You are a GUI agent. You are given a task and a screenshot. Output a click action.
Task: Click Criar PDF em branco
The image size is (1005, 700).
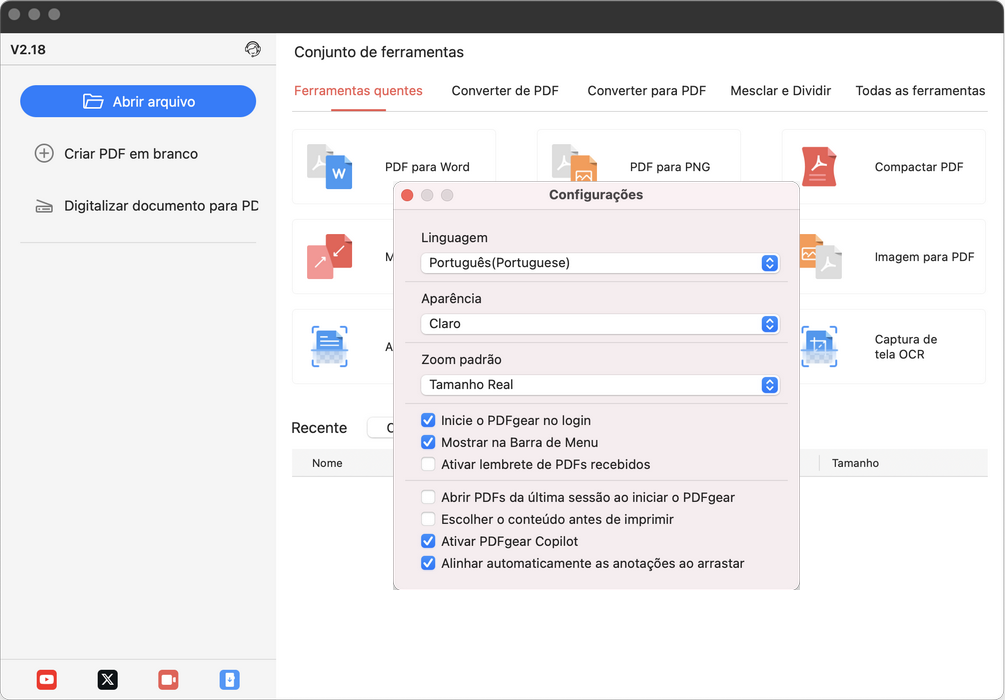click(x=130, y=154)
